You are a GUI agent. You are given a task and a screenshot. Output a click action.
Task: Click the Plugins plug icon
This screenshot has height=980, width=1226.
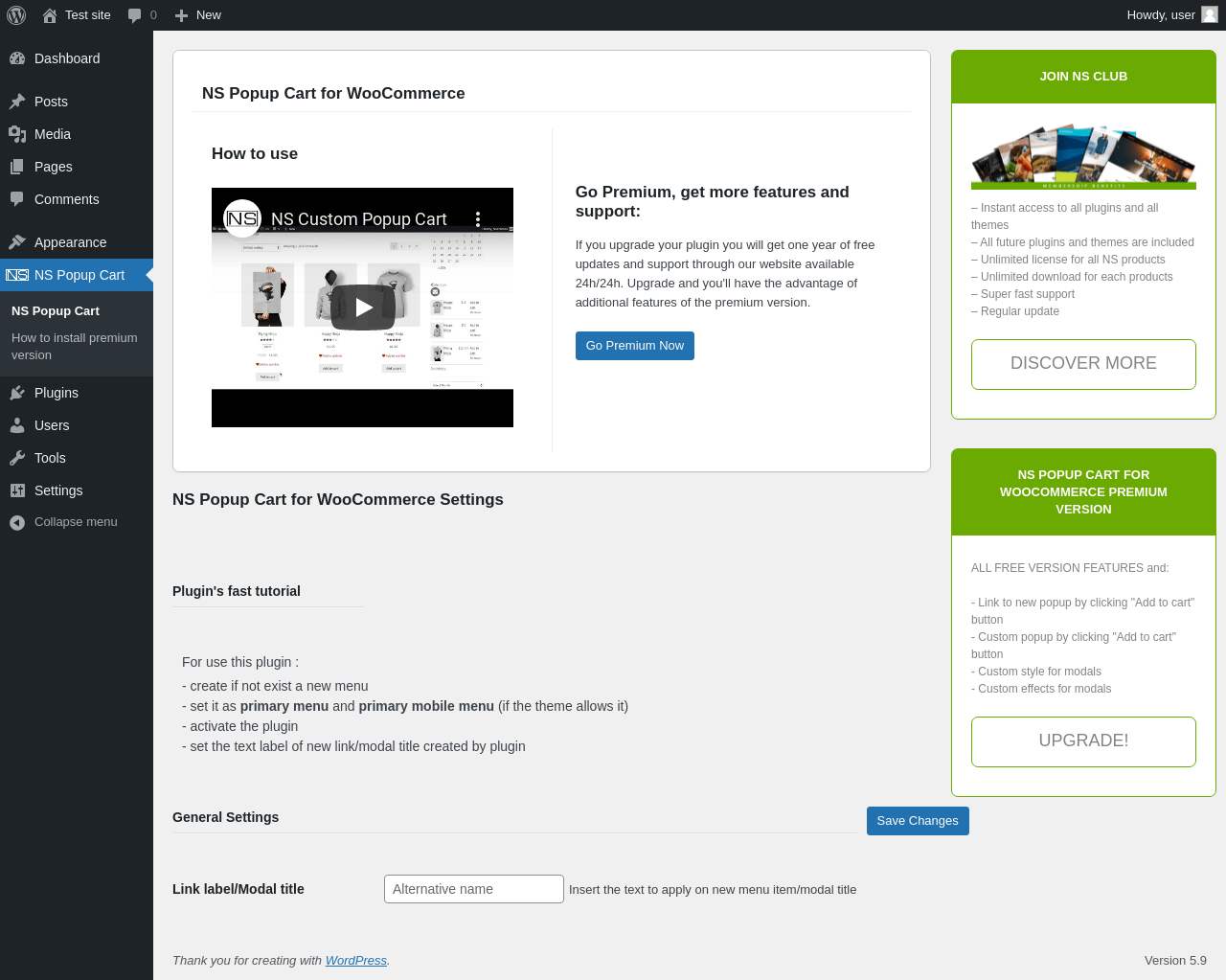point(17,393)
